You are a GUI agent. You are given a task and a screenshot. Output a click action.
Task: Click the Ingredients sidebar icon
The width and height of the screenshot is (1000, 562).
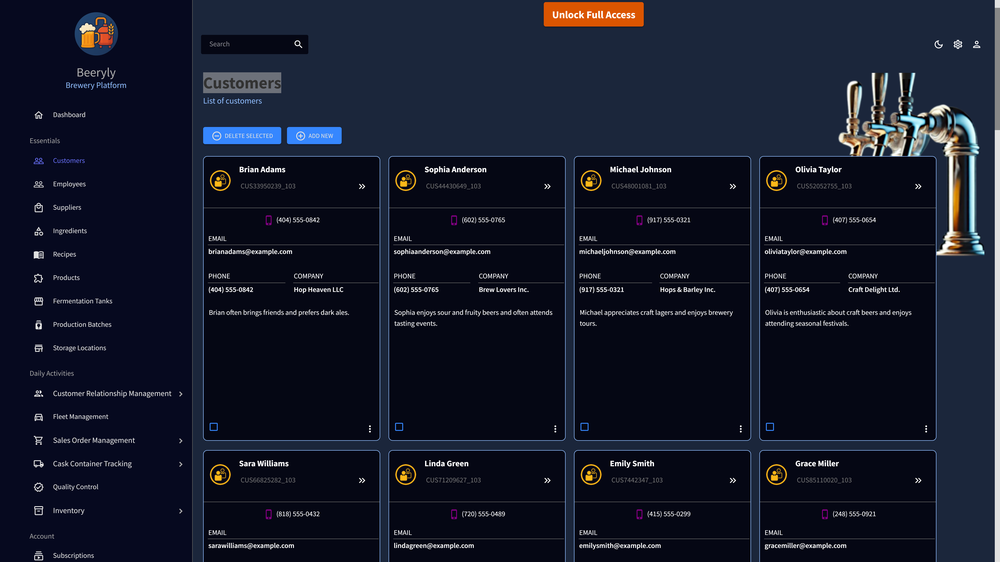point(38,231)
